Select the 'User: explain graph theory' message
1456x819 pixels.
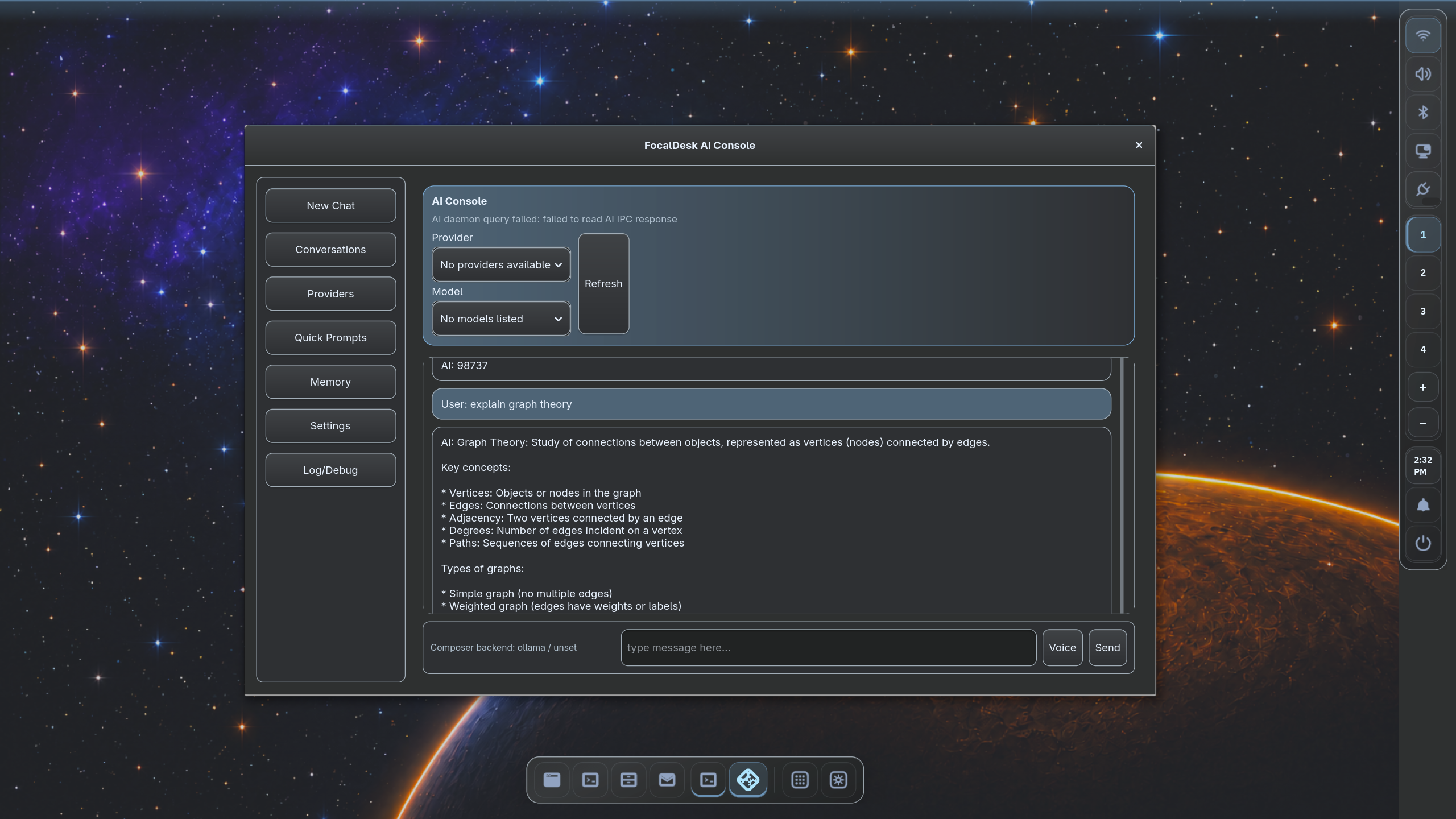(771, 404)
